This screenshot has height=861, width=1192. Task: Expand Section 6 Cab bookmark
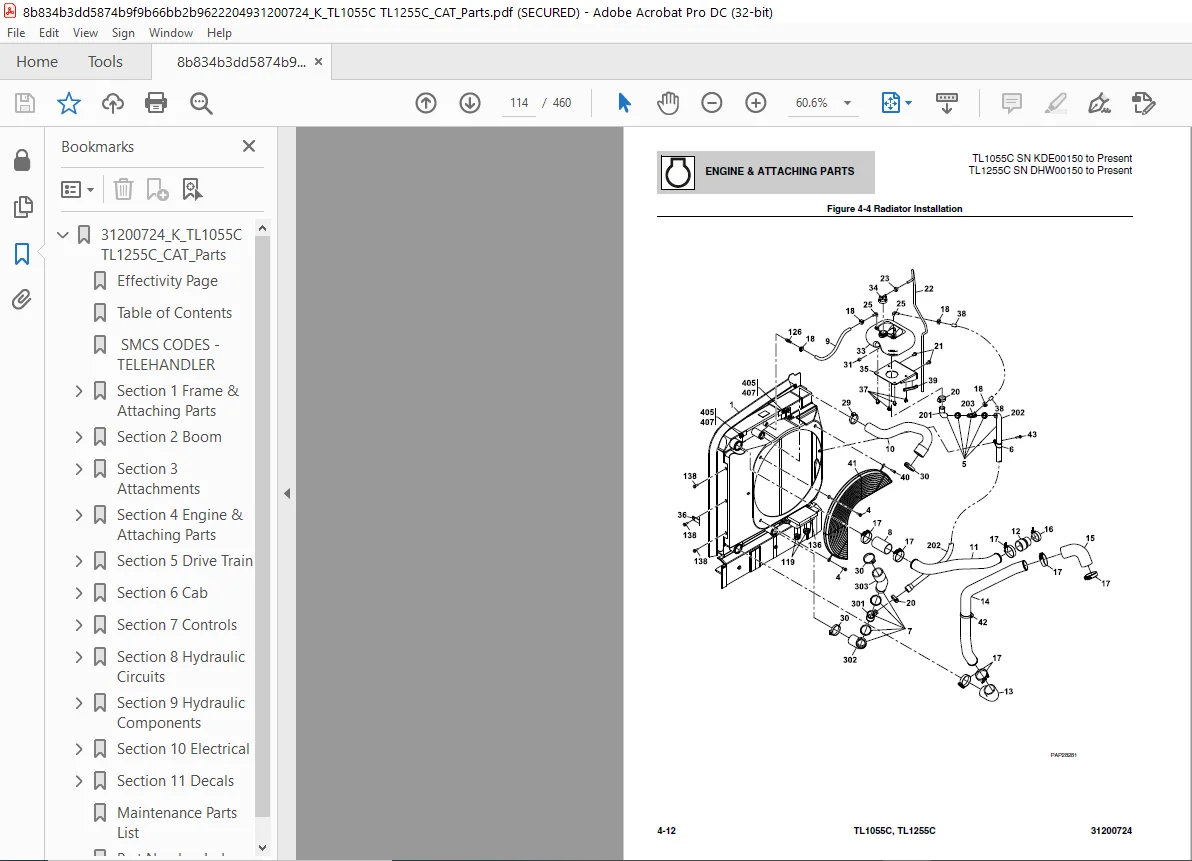pos(79,593)
